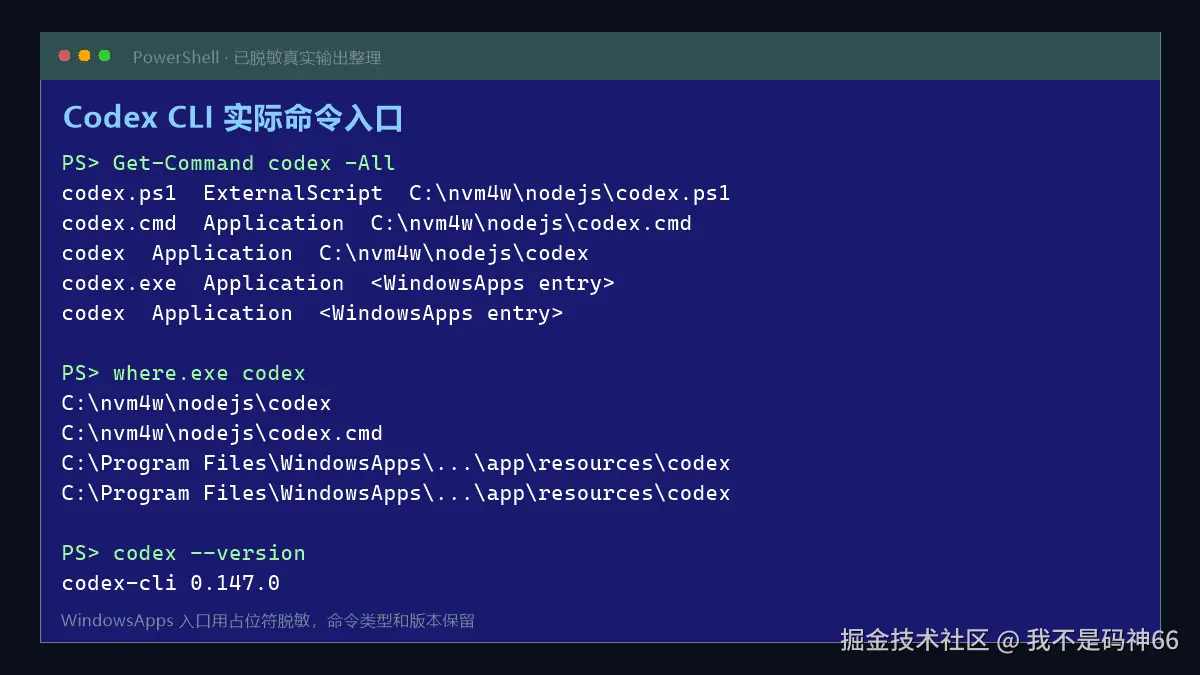Viewport: 1200px width, 675px height.
Task: Click the codex.cmd Application output row
Action: (377, 223)
